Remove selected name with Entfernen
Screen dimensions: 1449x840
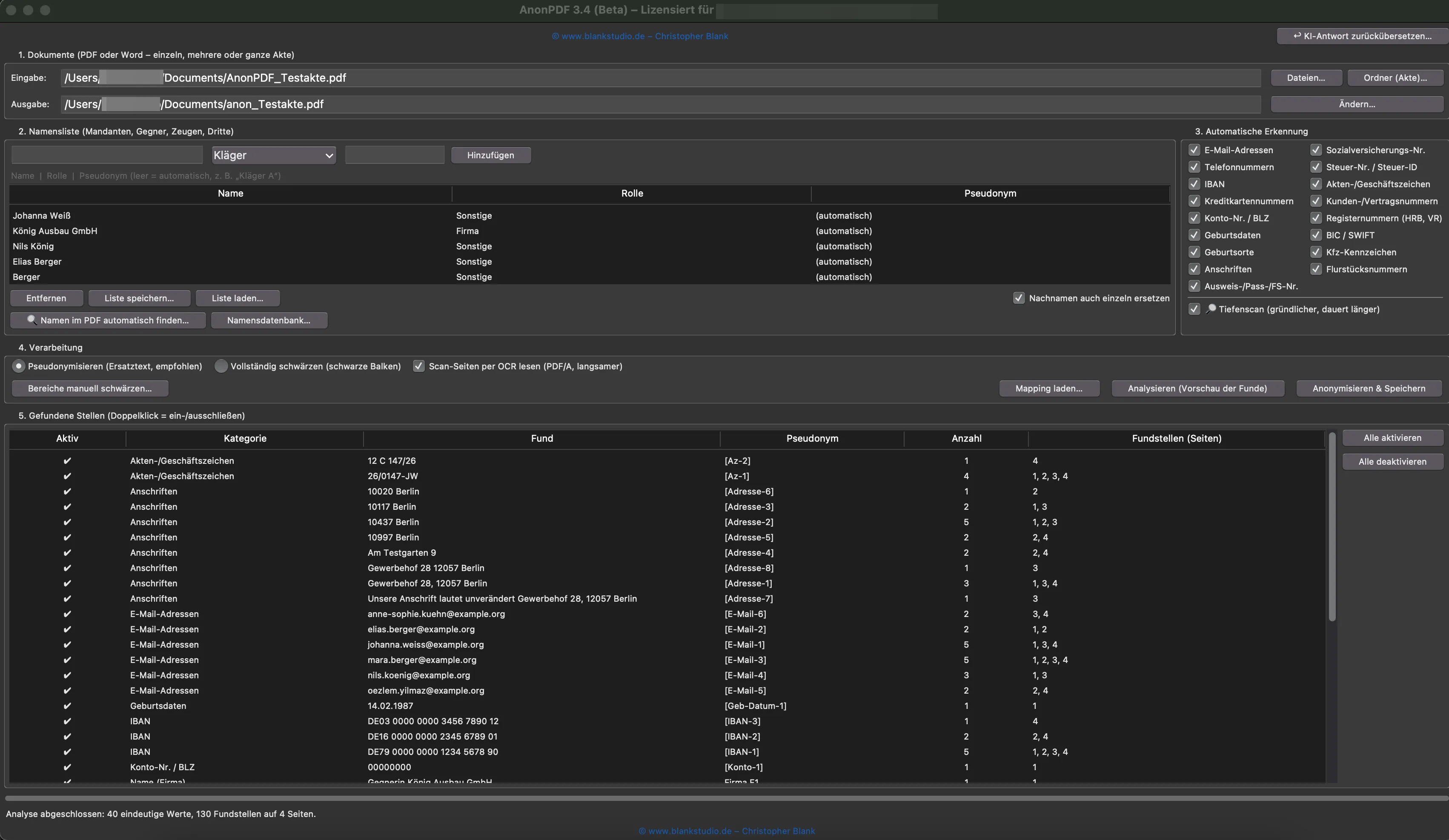tap(46, 298)
